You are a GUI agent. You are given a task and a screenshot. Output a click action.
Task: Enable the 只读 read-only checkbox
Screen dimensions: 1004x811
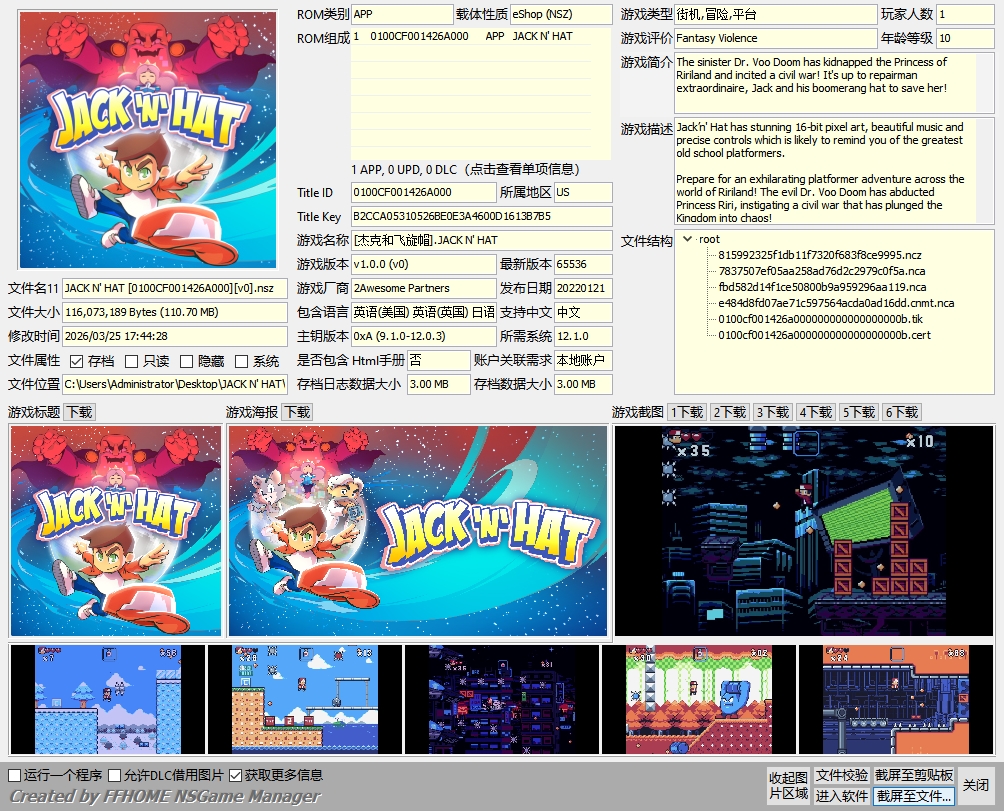tap(132, 361)
